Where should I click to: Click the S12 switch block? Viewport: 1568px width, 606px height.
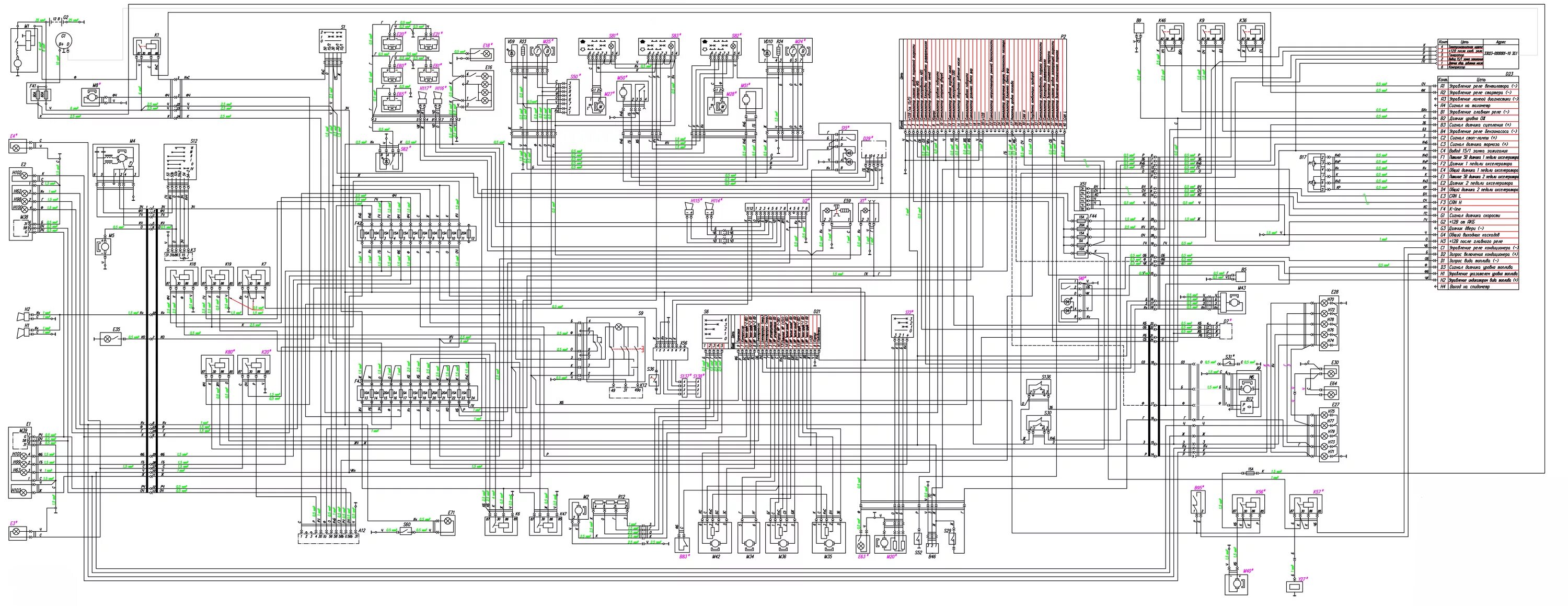181,162
